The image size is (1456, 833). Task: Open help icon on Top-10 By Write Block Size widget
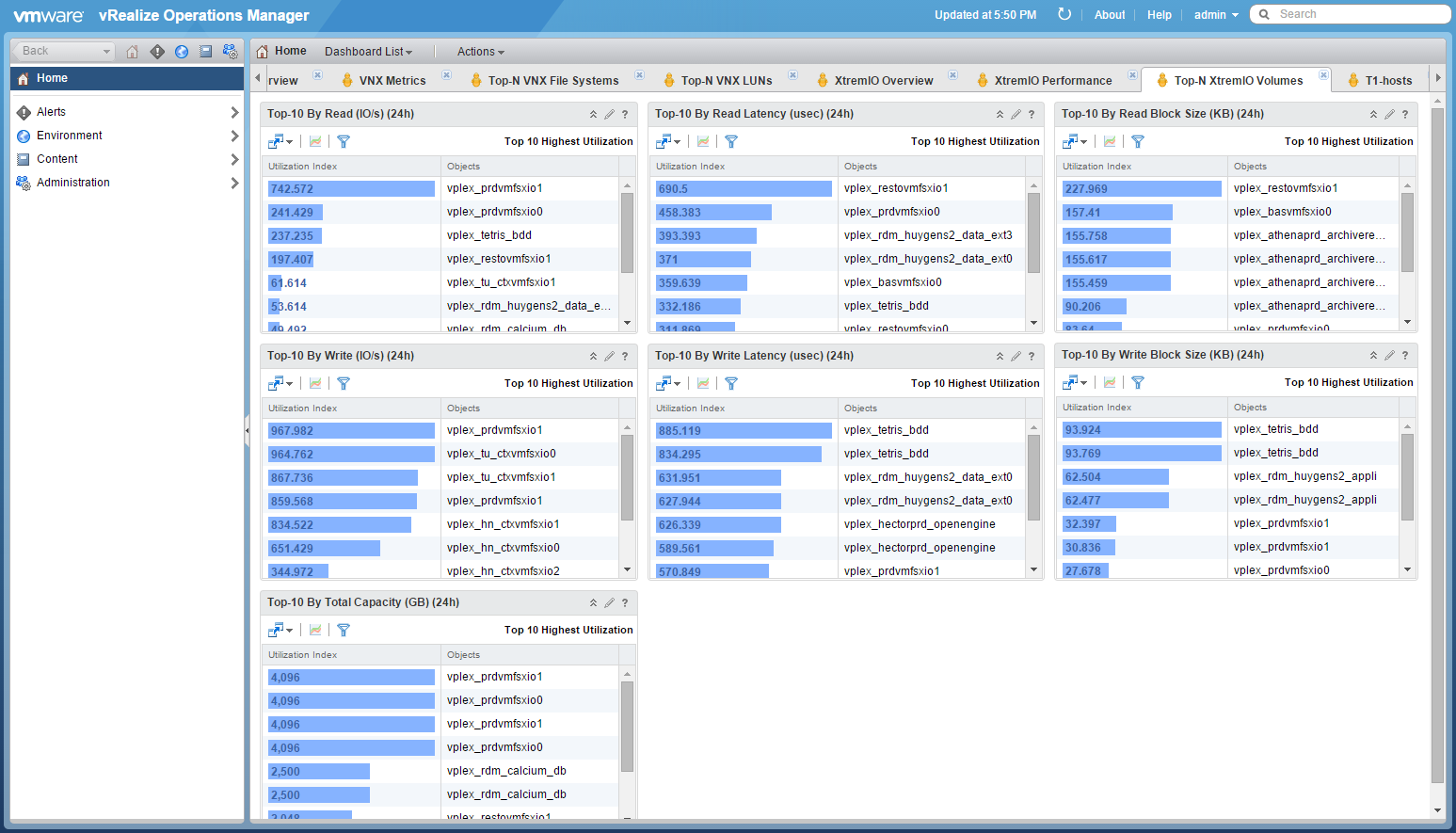[x=1405, y=355]
